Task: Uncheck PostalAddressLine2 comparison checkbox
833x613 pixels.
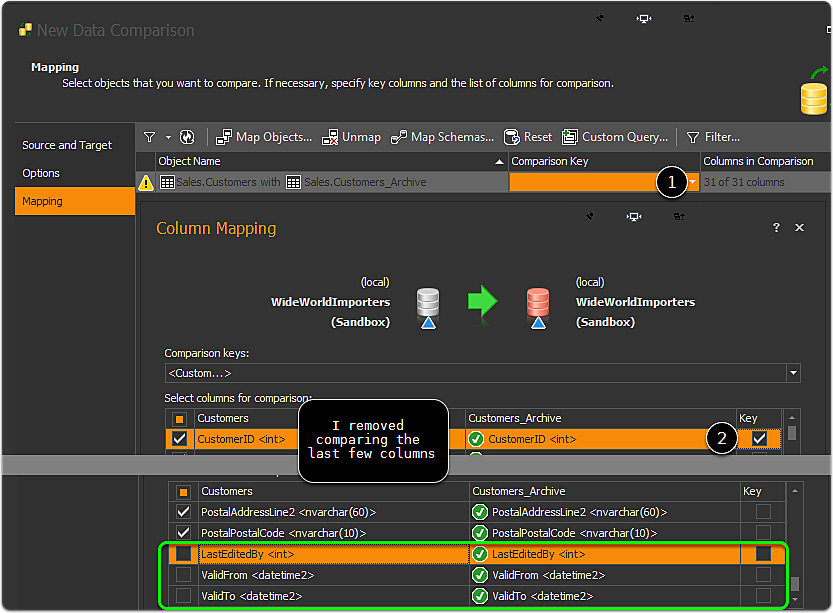Action: click(x=183, y=512)
